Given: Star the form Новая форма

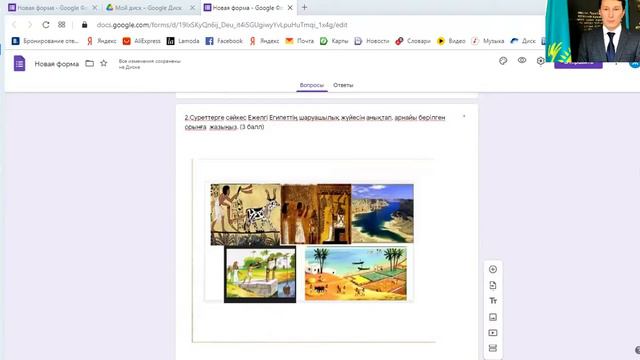Looking at the screenshot, I should point(104,63).
